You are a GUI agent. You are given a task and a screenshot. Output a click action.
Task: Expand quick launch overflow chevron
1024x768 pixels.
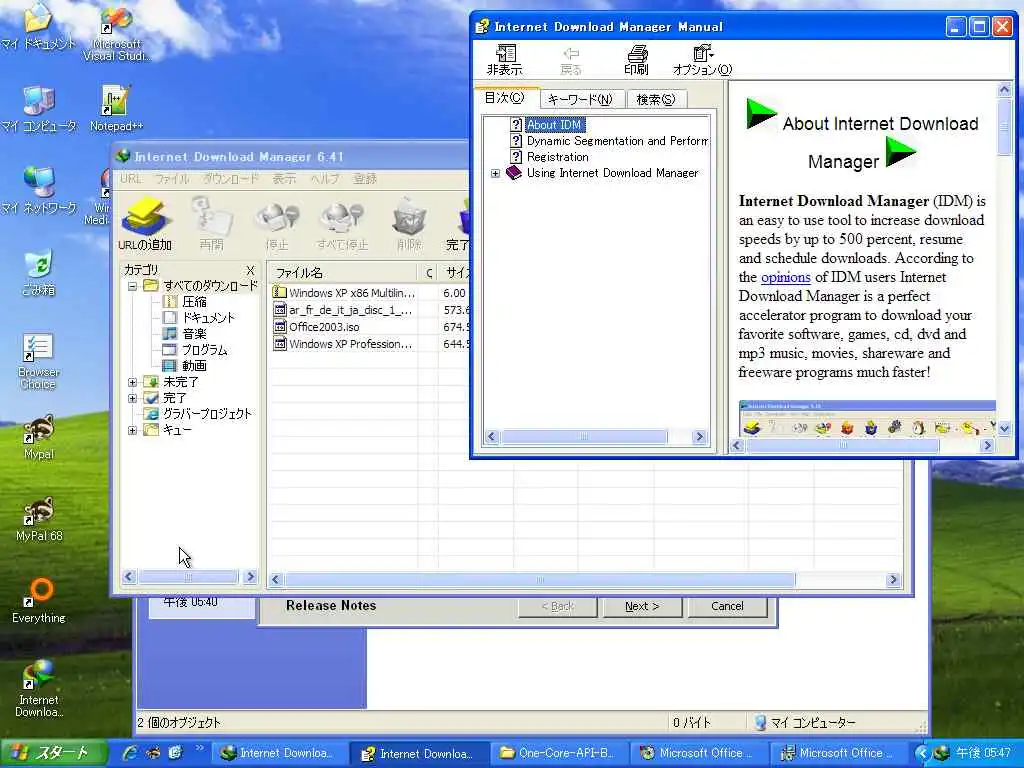click(199, 748)
